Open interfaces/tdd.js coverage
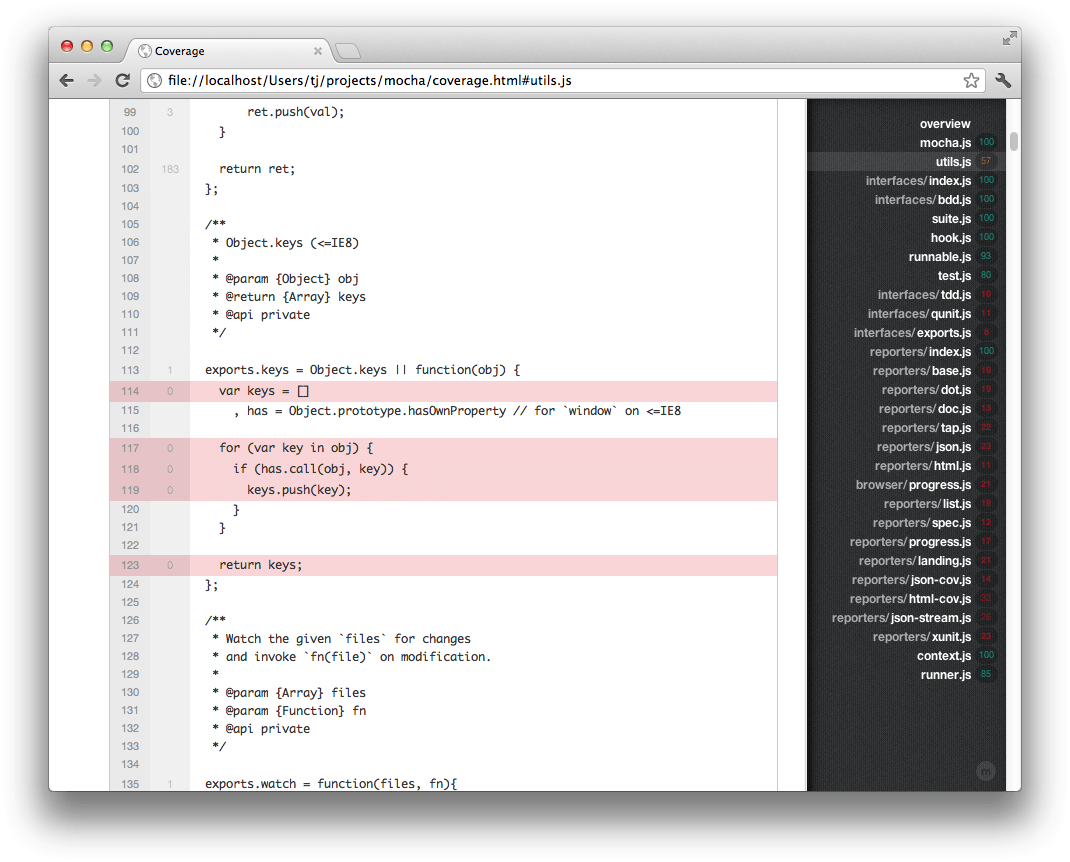 [x=924, y=295]
